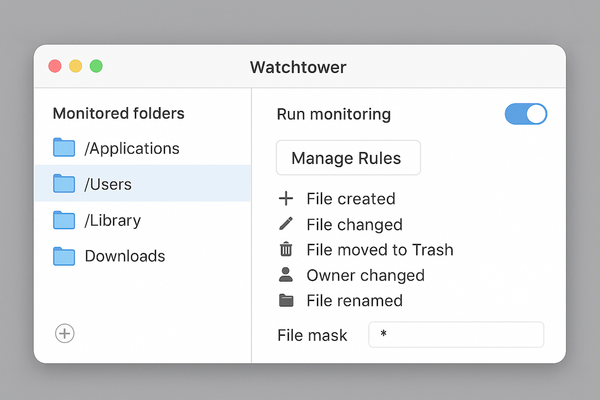Click the dark folder icon for File renamed
The width and height of the screenshot is (600, 400).
[x=286, y=300]
